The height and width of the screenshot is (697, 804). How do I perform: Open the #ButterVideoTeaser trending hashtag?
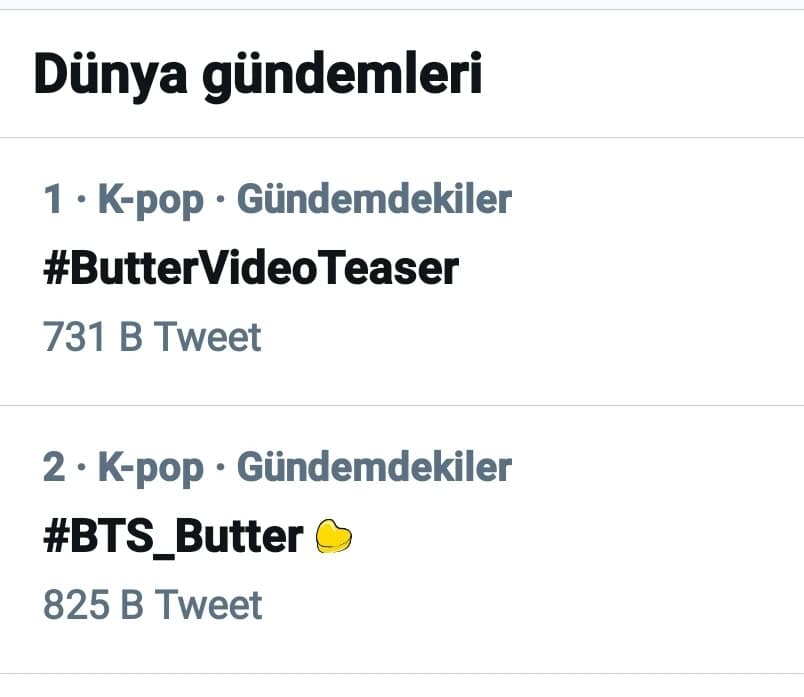(x=251, y=269)
